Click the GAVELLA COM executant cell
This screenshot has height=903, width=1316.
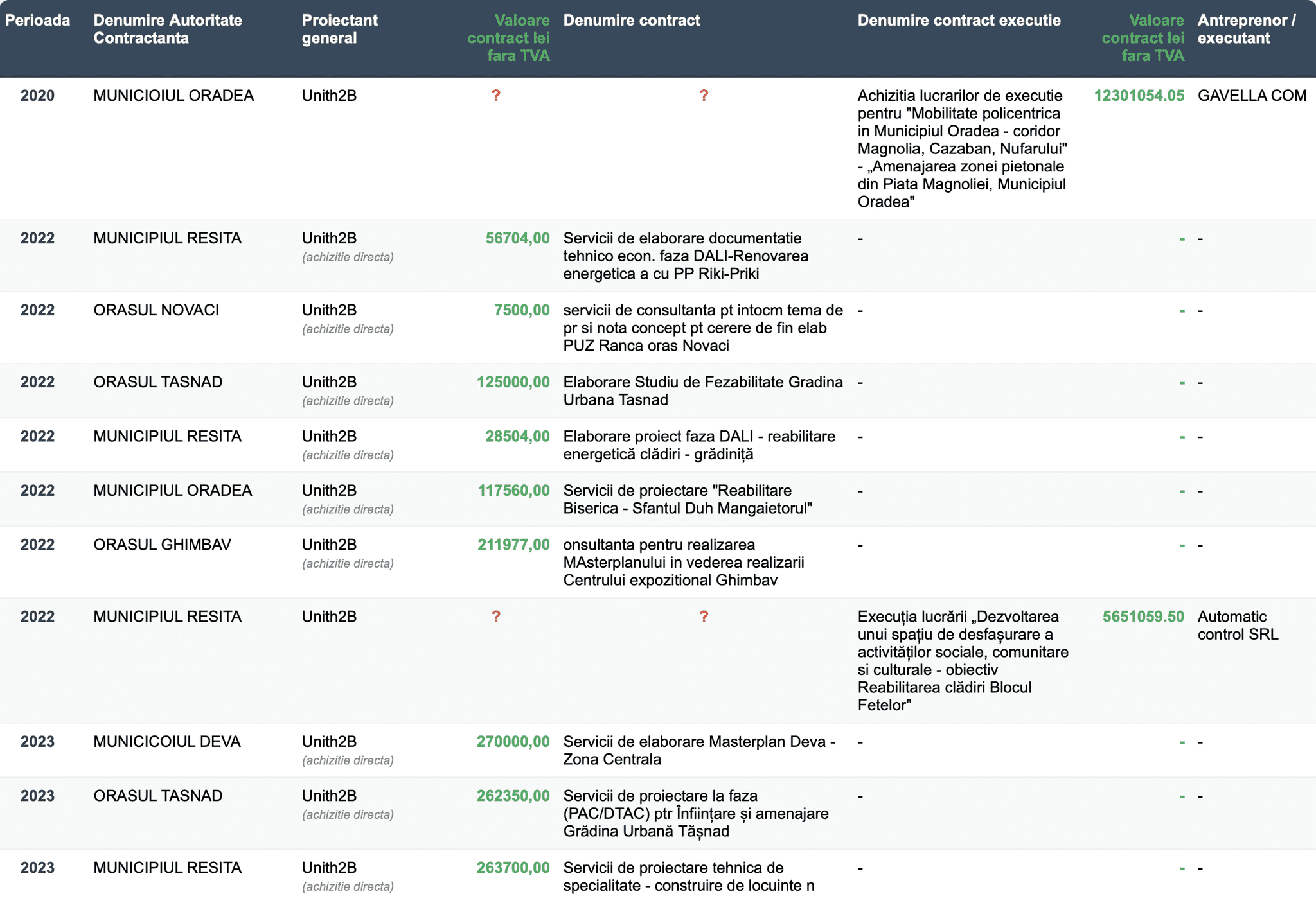[1252, 96]
